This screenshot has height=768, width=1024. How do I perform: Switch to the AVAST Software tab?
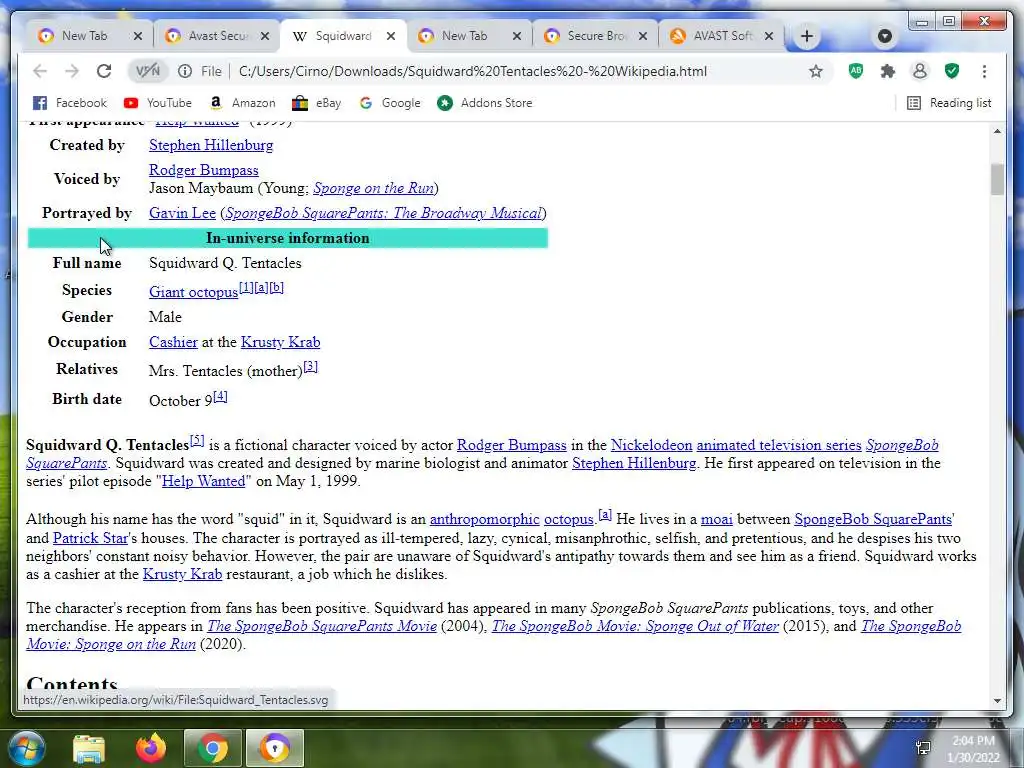[x=723, y=36]
